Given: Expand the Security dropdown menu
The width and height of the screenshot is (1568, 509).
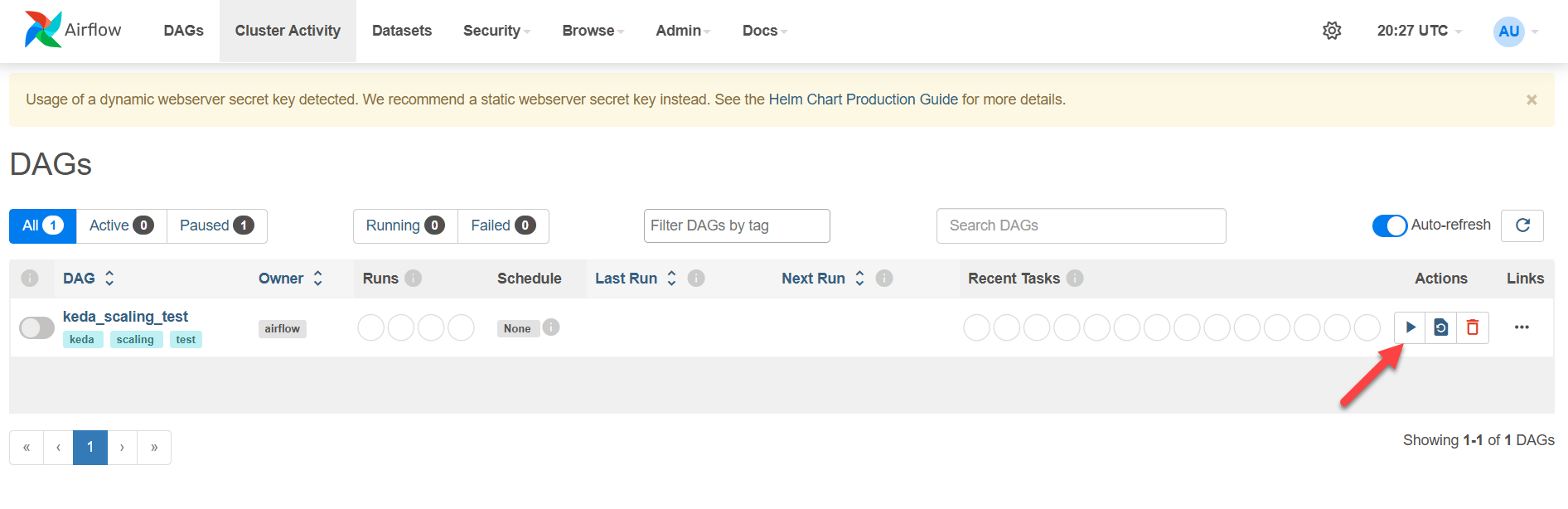Looking at the screenshot, I should pyautogui.click(x=496, y=31).
